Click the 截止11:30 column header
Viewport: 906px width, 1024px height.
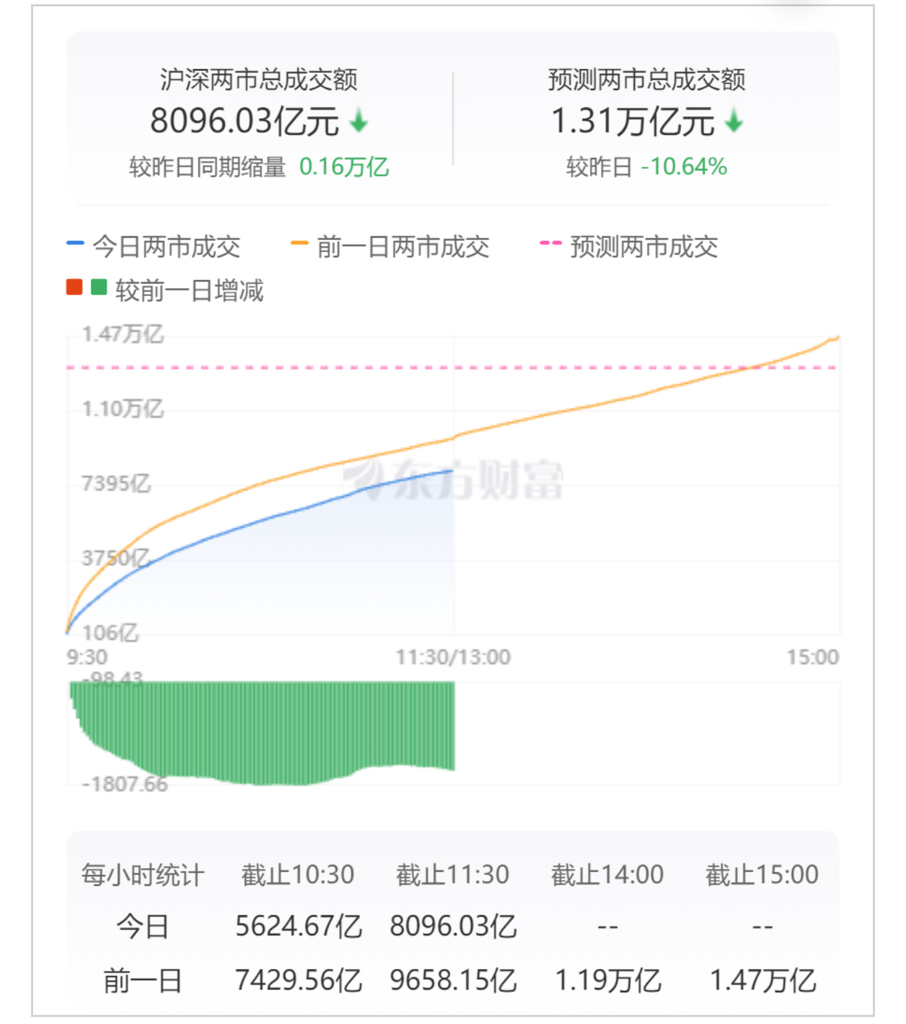point(453,874)
